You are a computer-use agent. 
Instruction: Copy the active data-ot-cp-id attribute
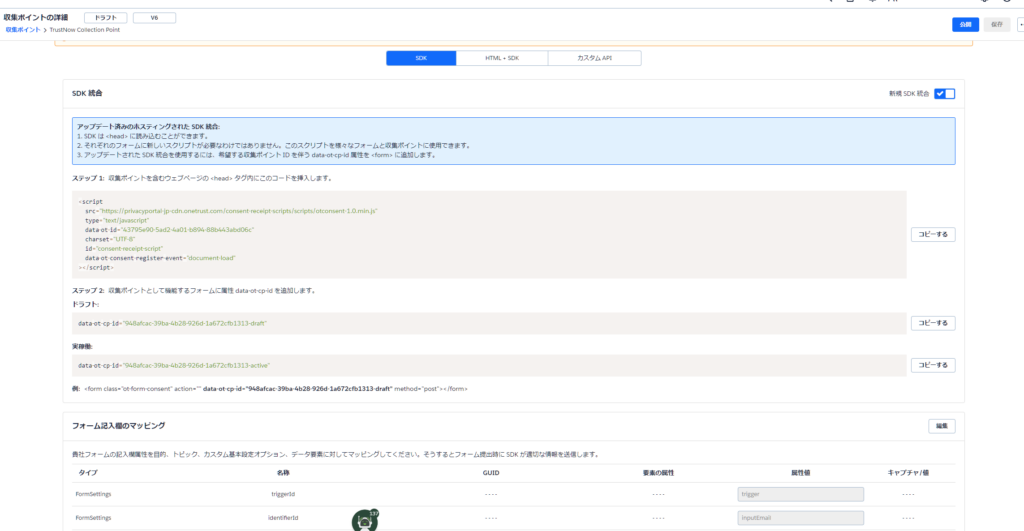(x=933, y=365)
